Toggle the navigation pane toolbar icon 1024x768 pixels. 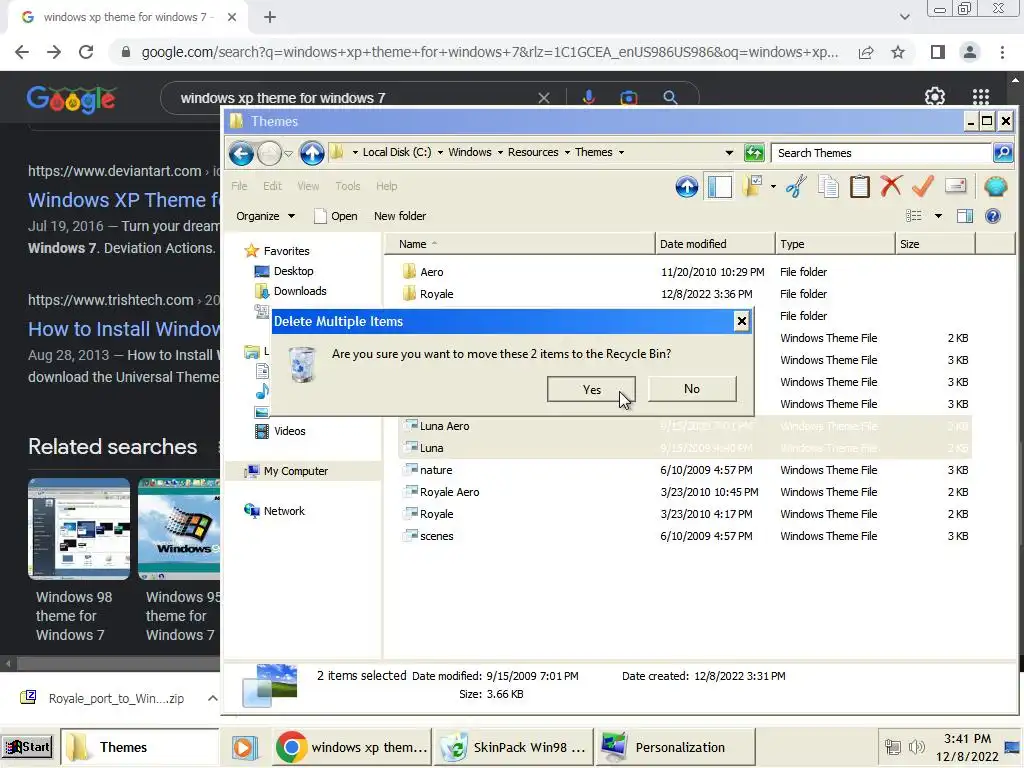(720, 187)
